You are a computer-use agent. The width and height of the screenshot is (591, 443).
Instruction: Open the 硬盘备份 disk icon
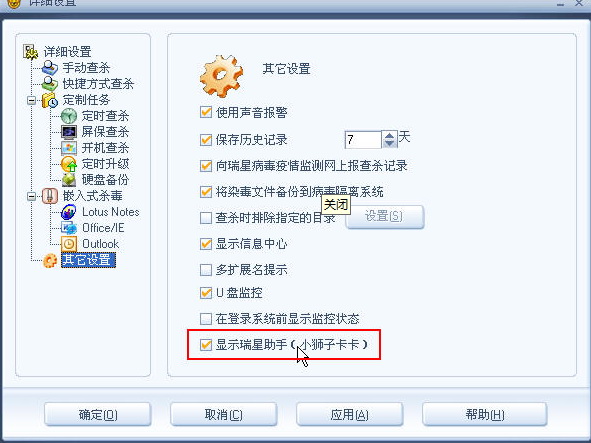point(69,180)
